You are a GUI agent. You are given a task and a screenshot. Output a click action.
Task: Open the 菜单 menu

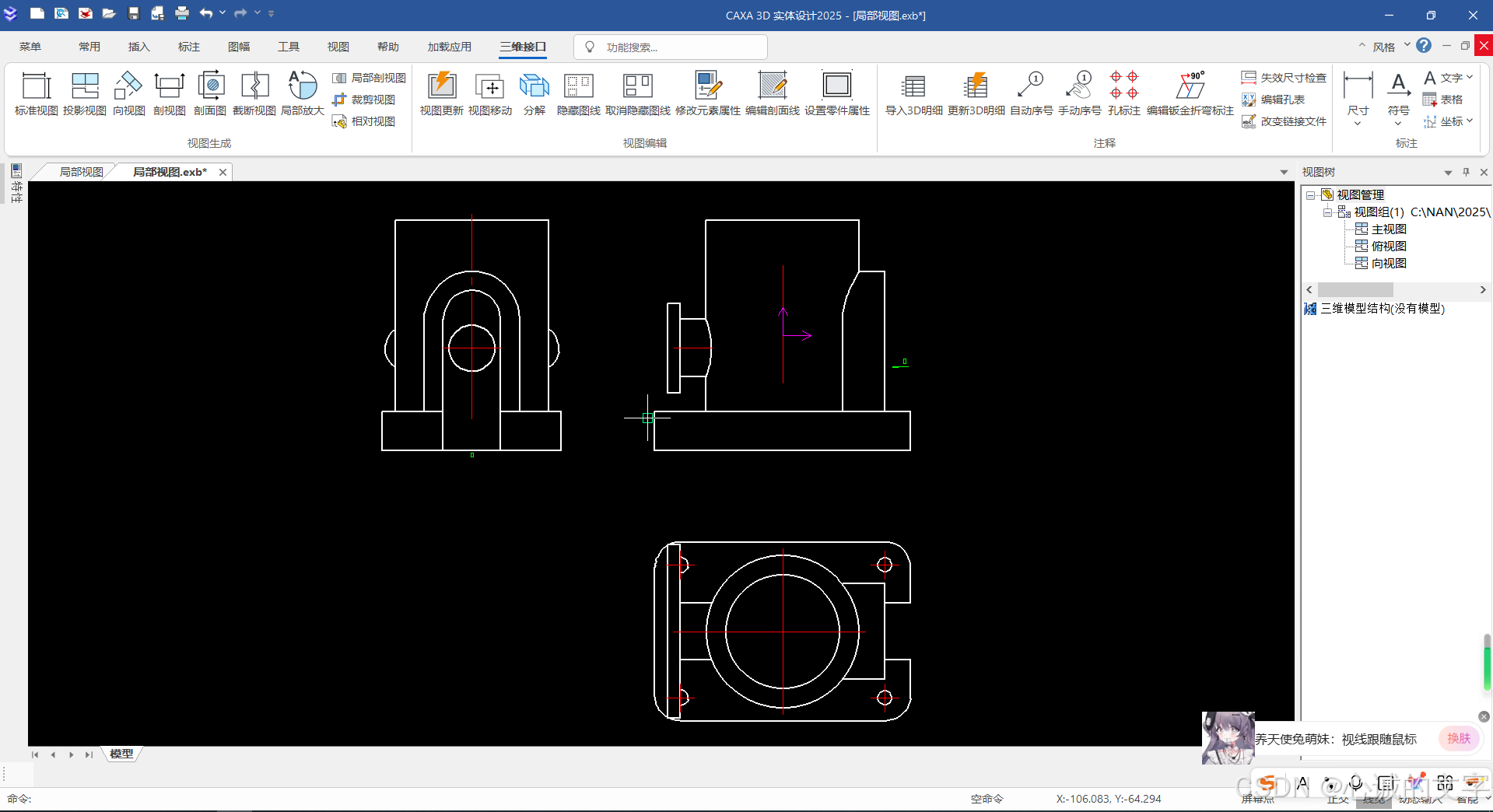pyautogui.click(x=30, y=47)
